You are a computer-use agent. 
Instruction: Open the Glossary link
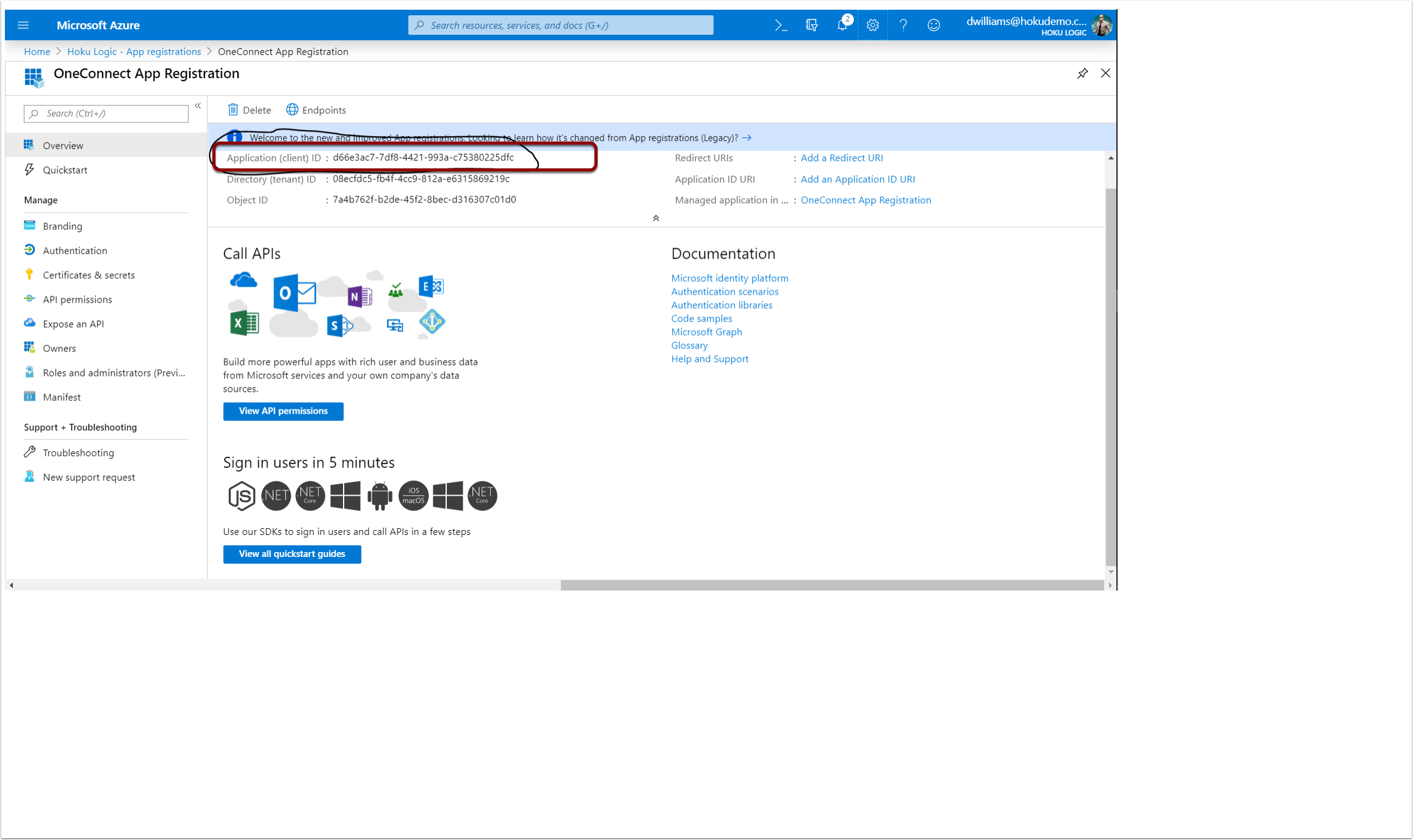pos(689,345)
